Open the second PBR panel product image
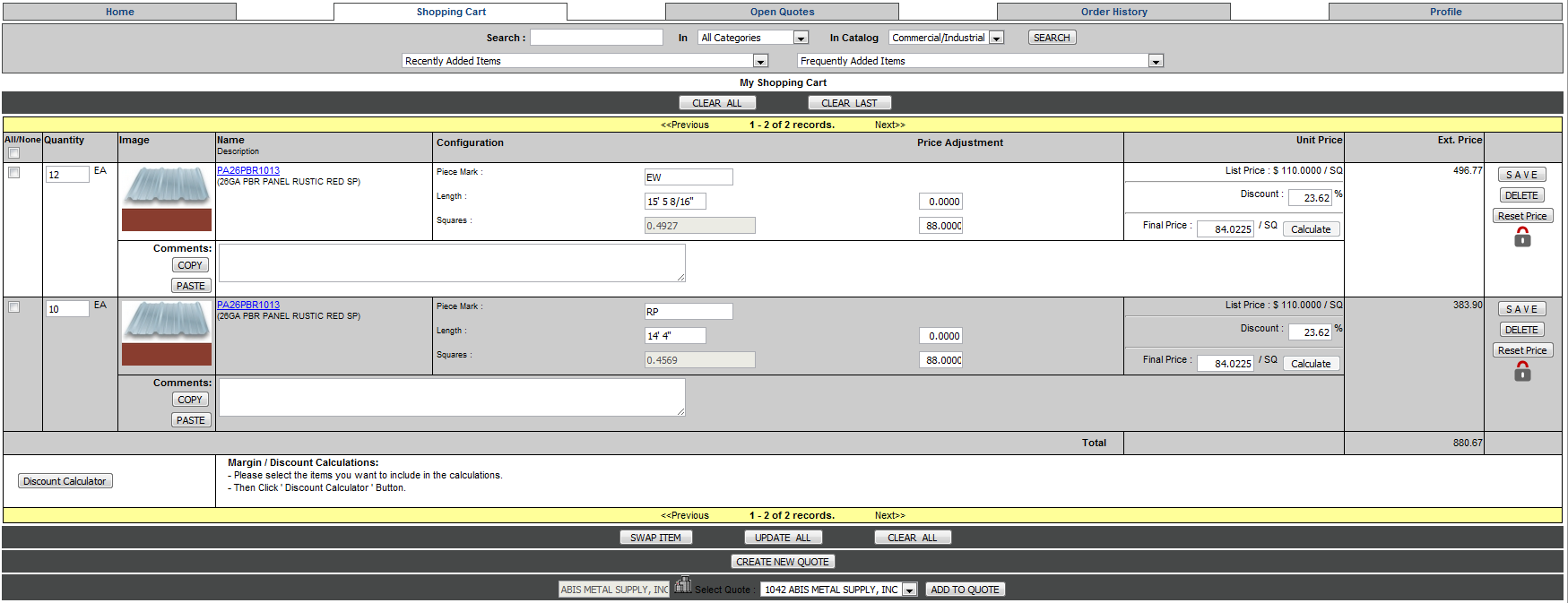The image size is (1568, 603). tap(167, 320)
